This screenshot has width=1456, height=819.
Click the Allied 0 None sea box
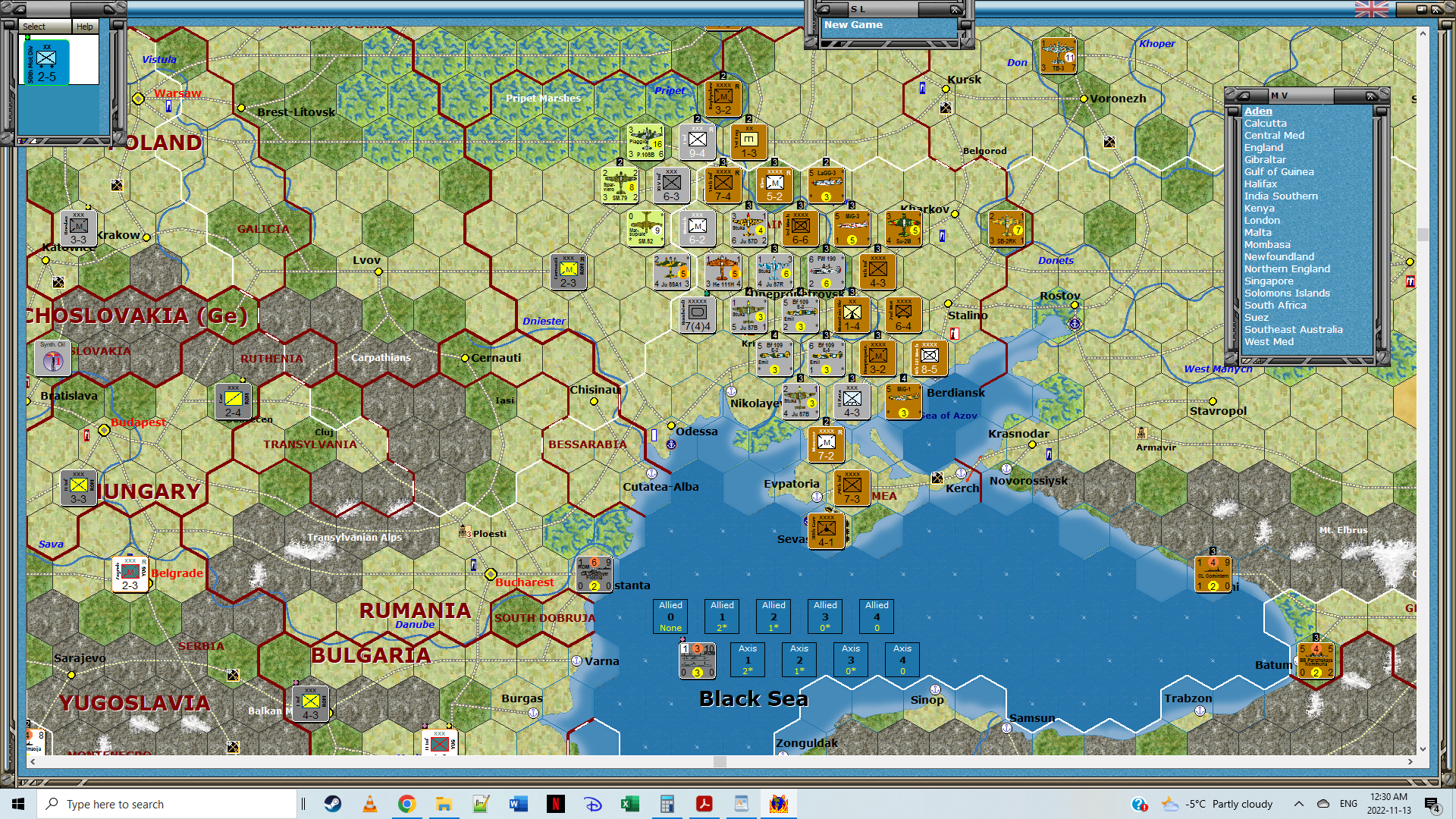click(670, 616)
